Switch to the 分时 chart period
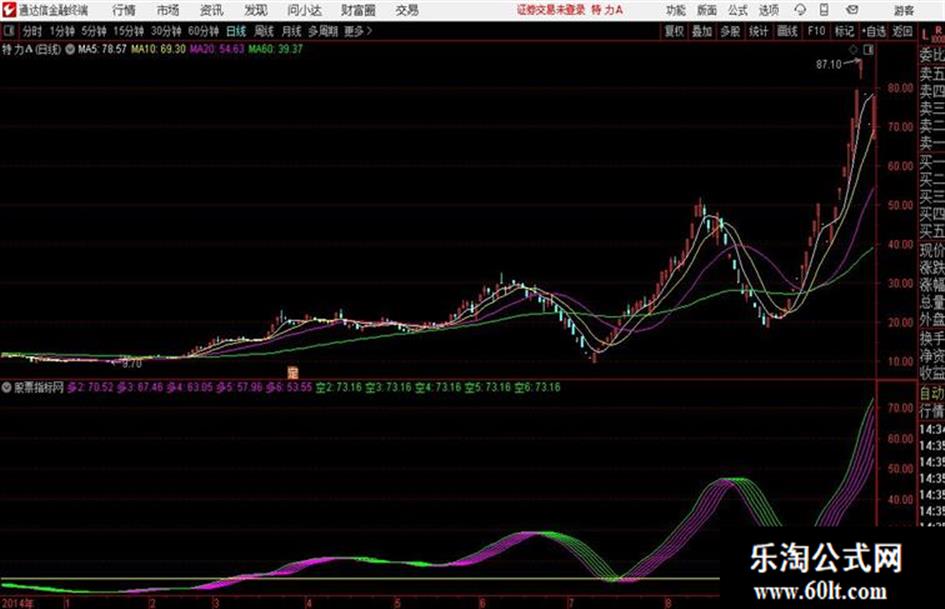The image size is (945, 609). click(33, 31)
